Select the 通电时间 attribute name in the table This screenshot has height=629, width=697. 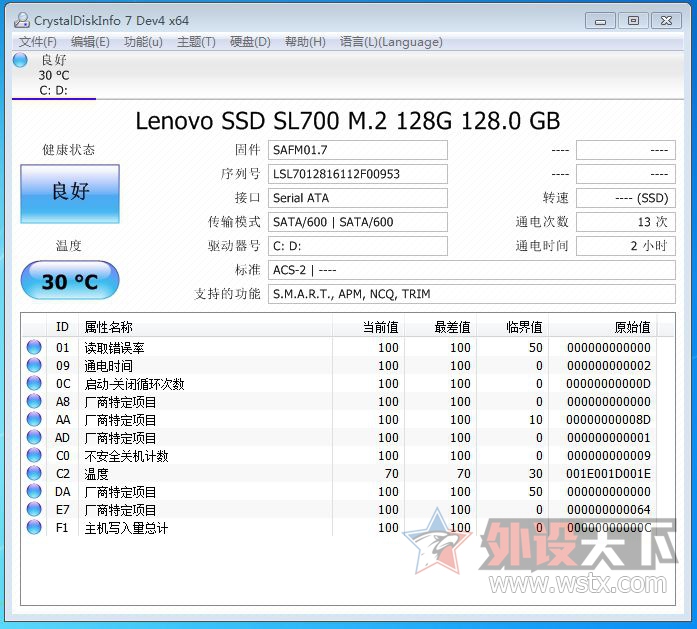tap(108, 366)
